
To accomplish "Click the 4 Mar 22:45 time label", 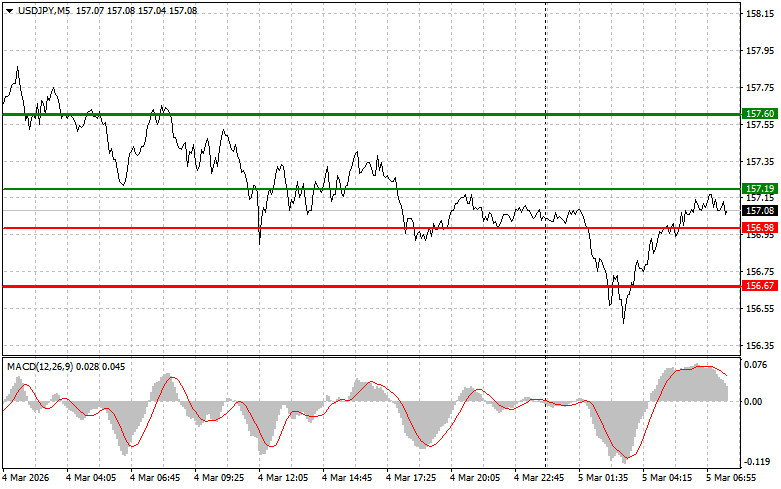I will point(539,478).
